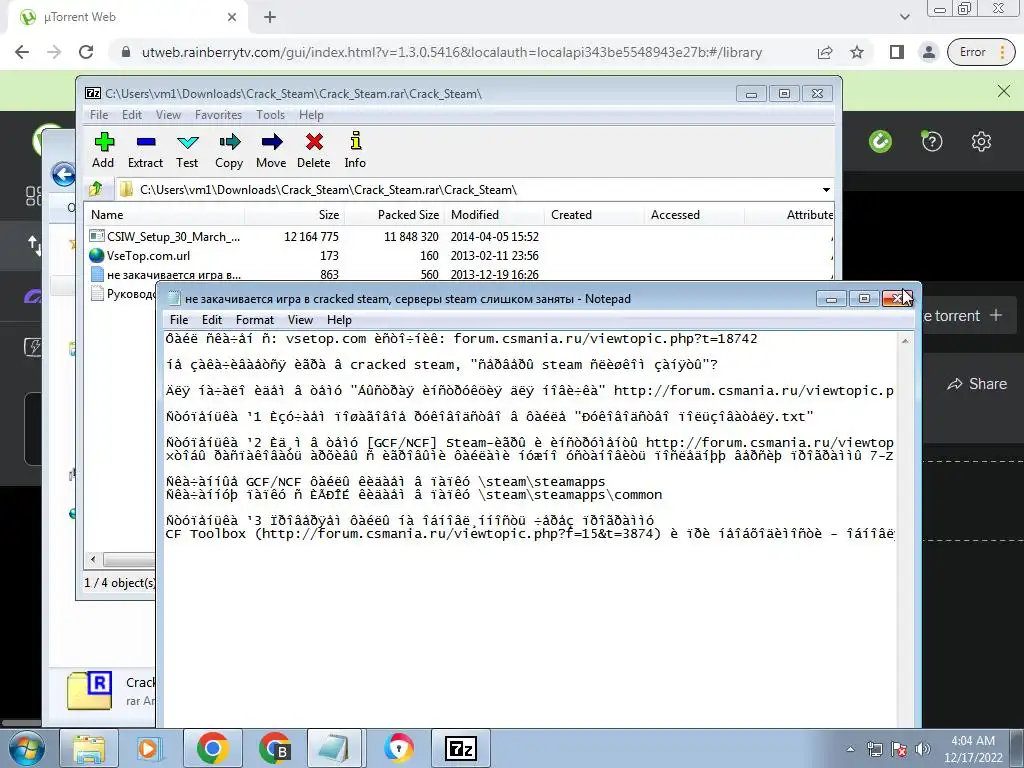Dismiss the green banner with X
Image resolution: width=1024 pixels, height=768 pixels.
pos(1004,91)
